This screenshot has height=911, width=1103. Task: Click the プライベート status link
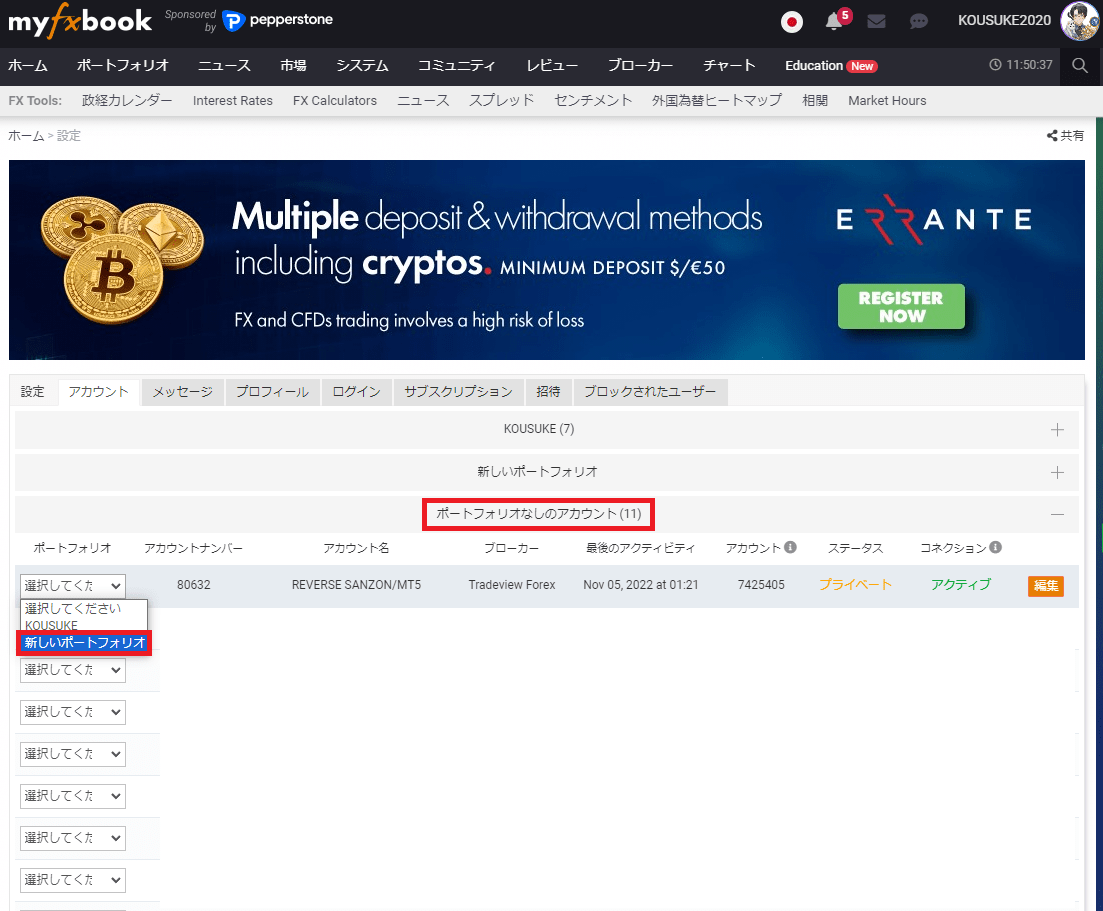(855, 585)
